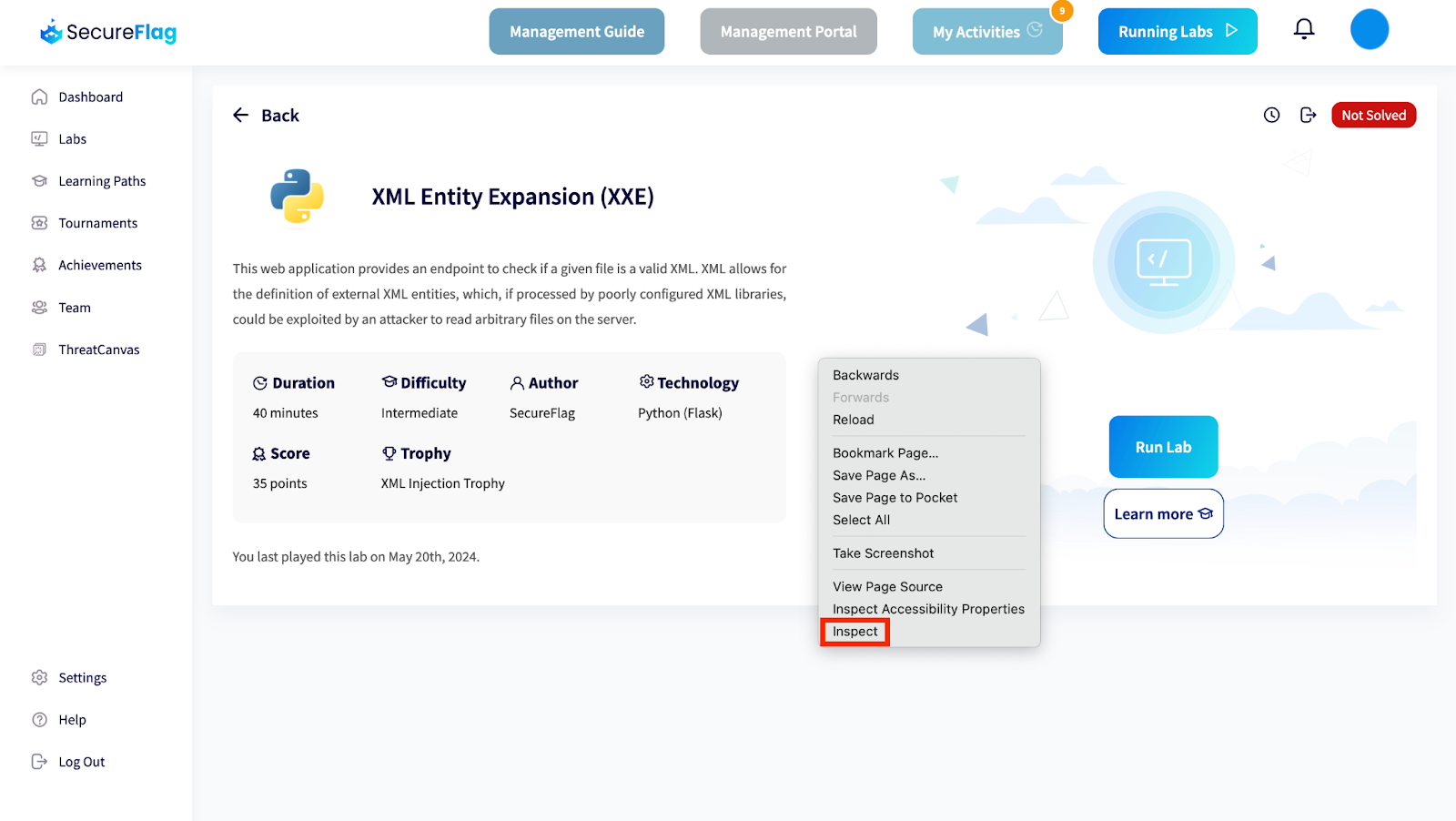Click the SecureFlag logo
This screenshot has width=1456, height=821.
108,32
